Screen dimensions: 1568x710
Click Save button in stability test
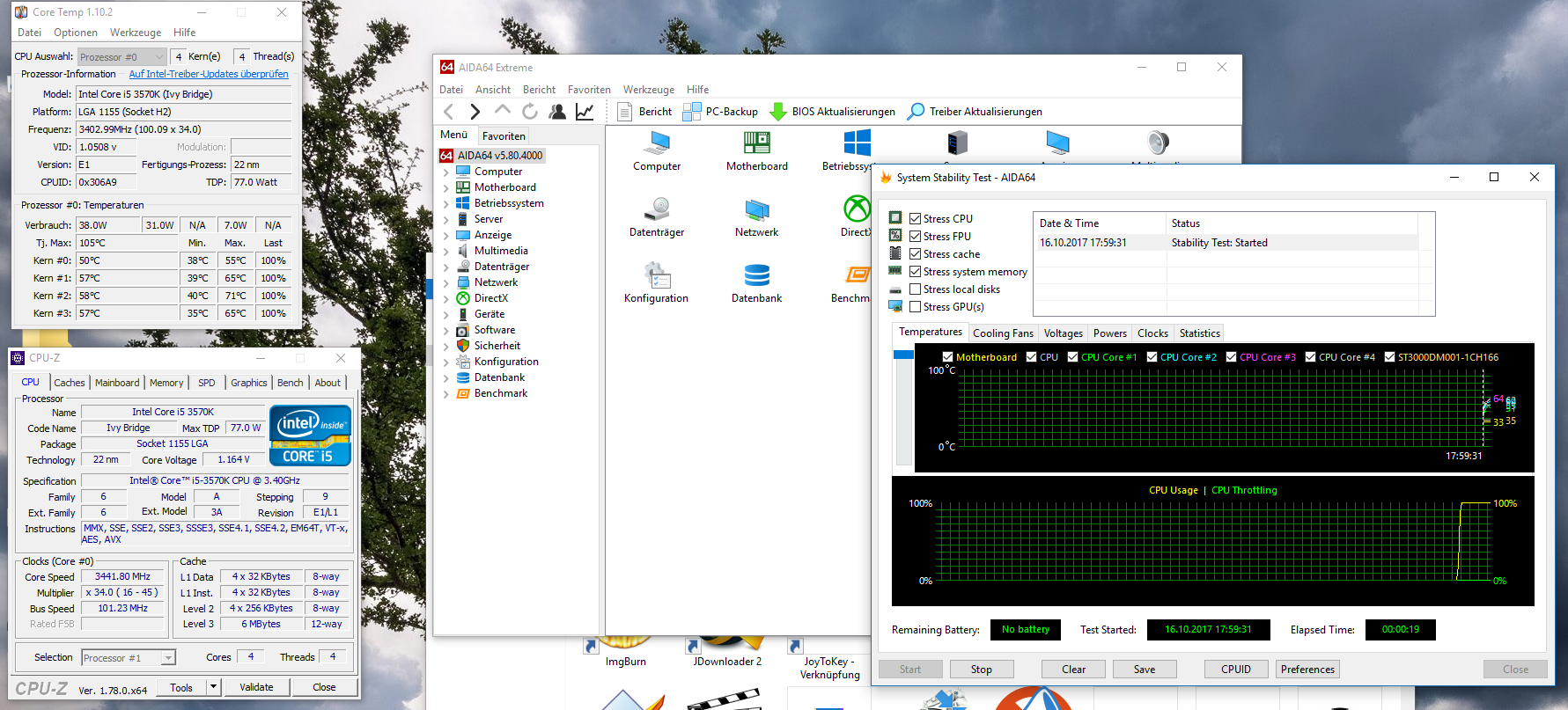[x=1145, y=670]
